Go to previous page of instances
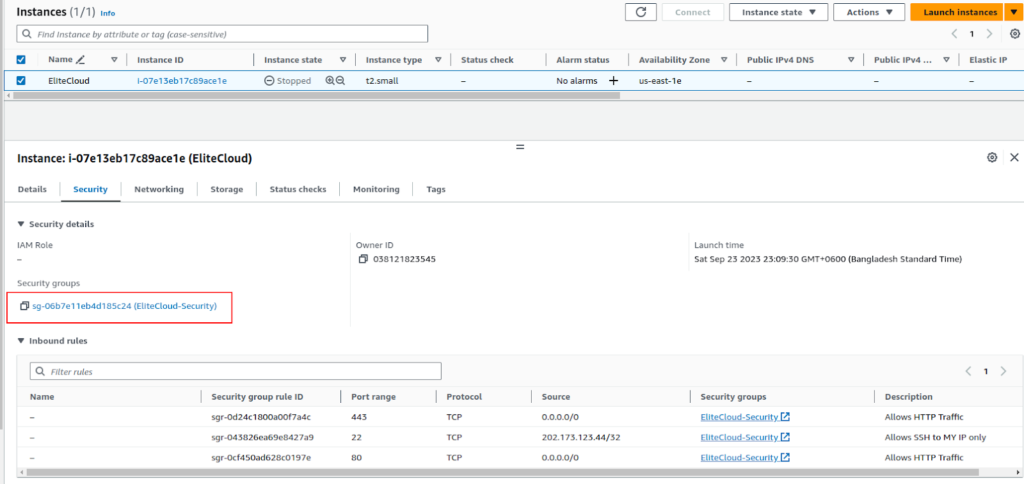Screen dimensions: 1024x484 point(954,34)
